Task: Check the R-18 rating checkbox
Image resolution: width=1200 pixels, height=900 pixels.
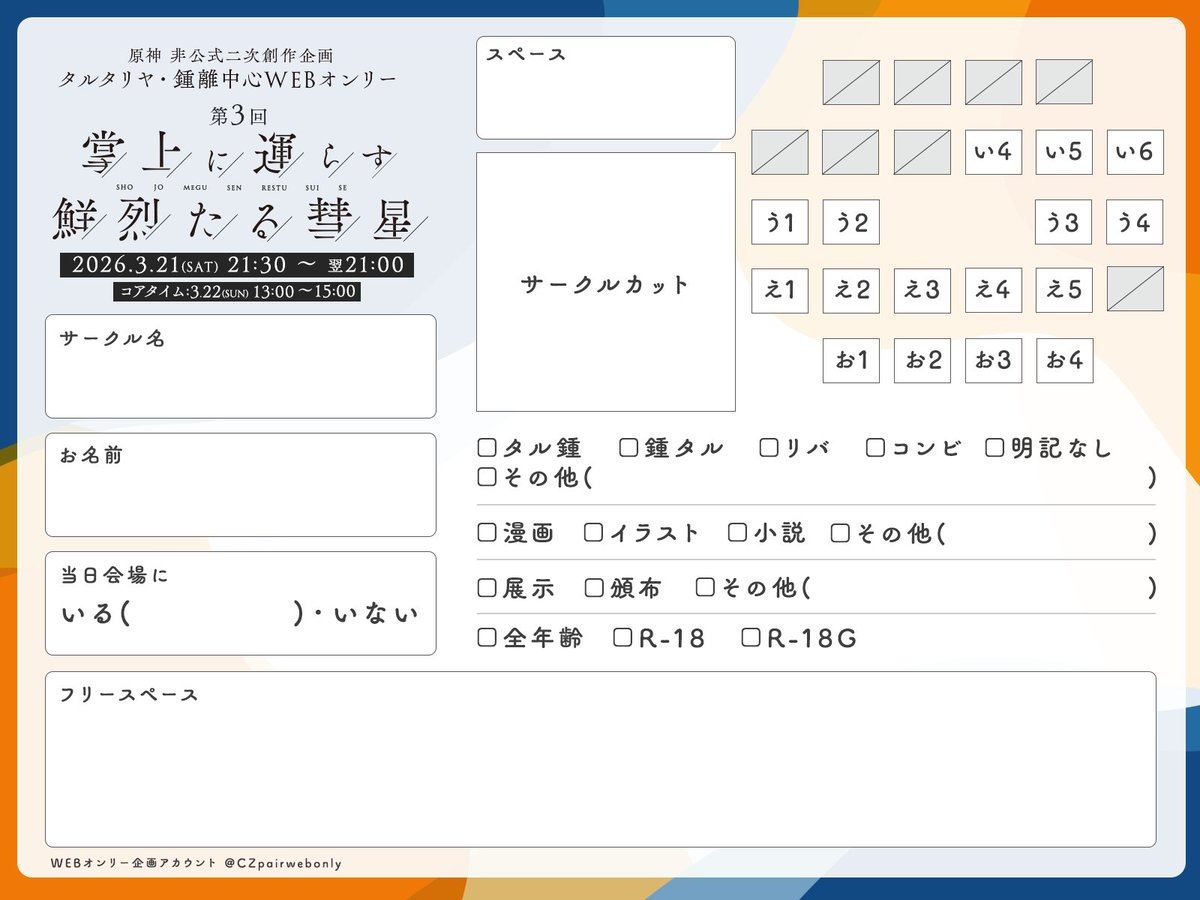Action: (625, 637)
